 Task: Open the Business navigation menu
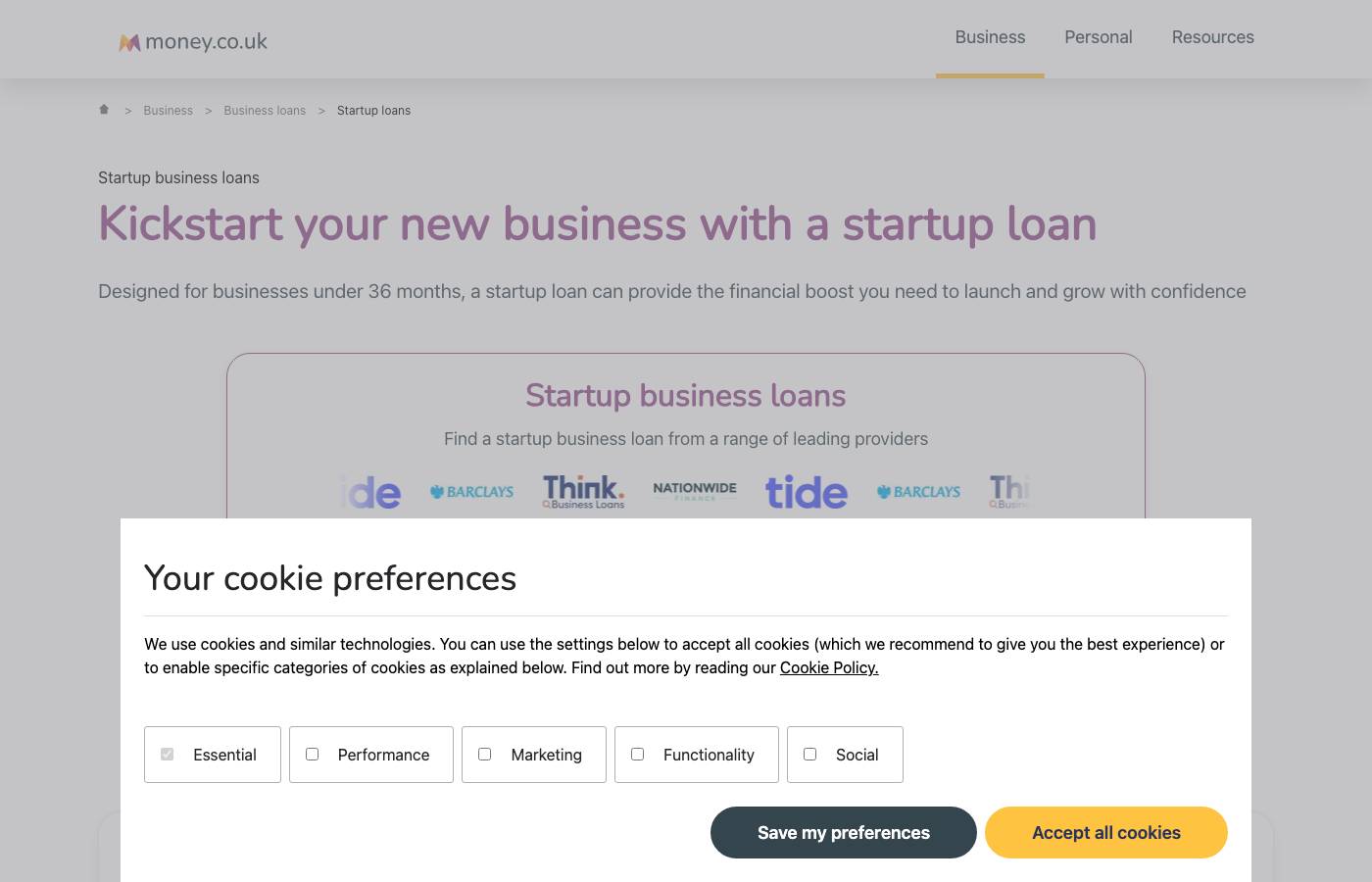click(x=990, y=37)
